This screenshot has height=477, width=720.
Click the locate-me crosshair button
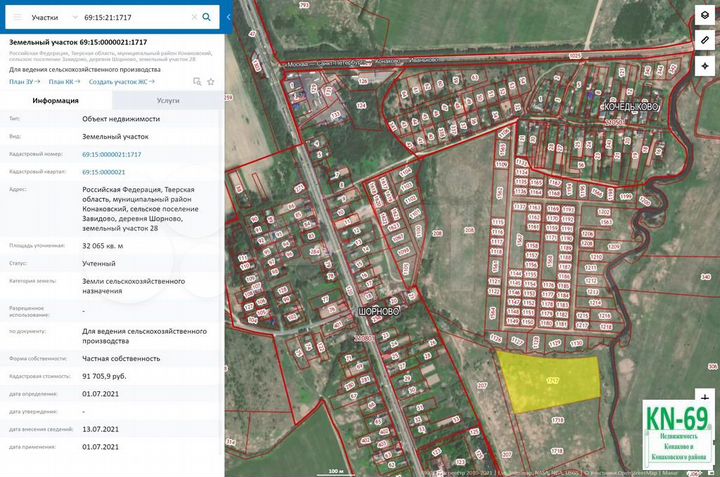tap(704, 66)
